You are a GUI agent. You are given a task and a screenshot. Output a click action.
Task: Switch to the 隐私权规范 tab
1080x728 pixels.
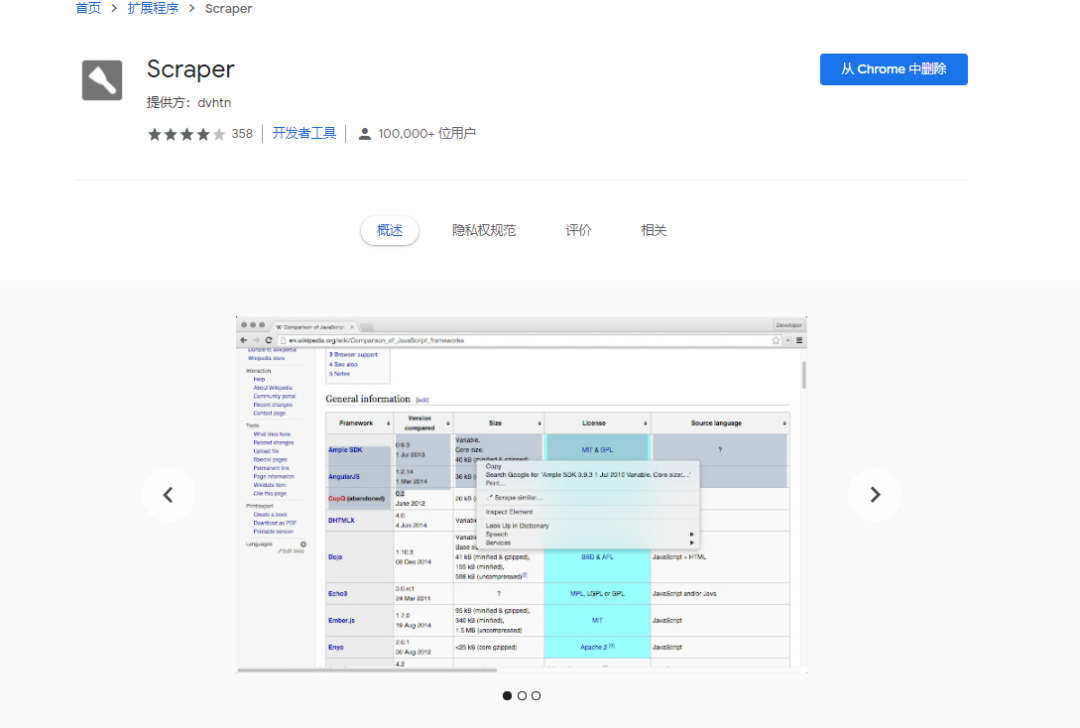(x=484, y=230)
